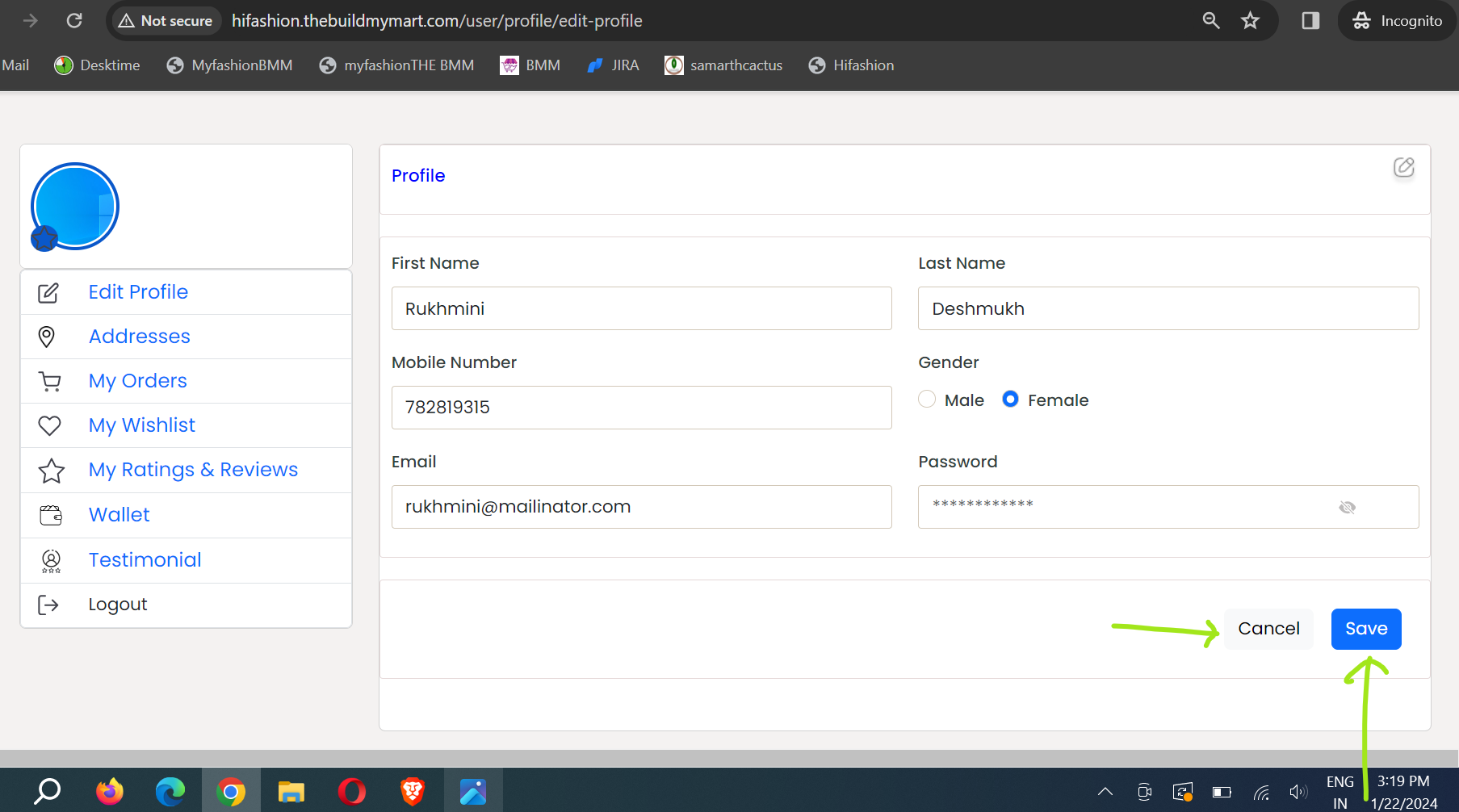The image size is (1459, 812).
Task: Open the Hifashion bookmark
Action: (x=851, y=65)
